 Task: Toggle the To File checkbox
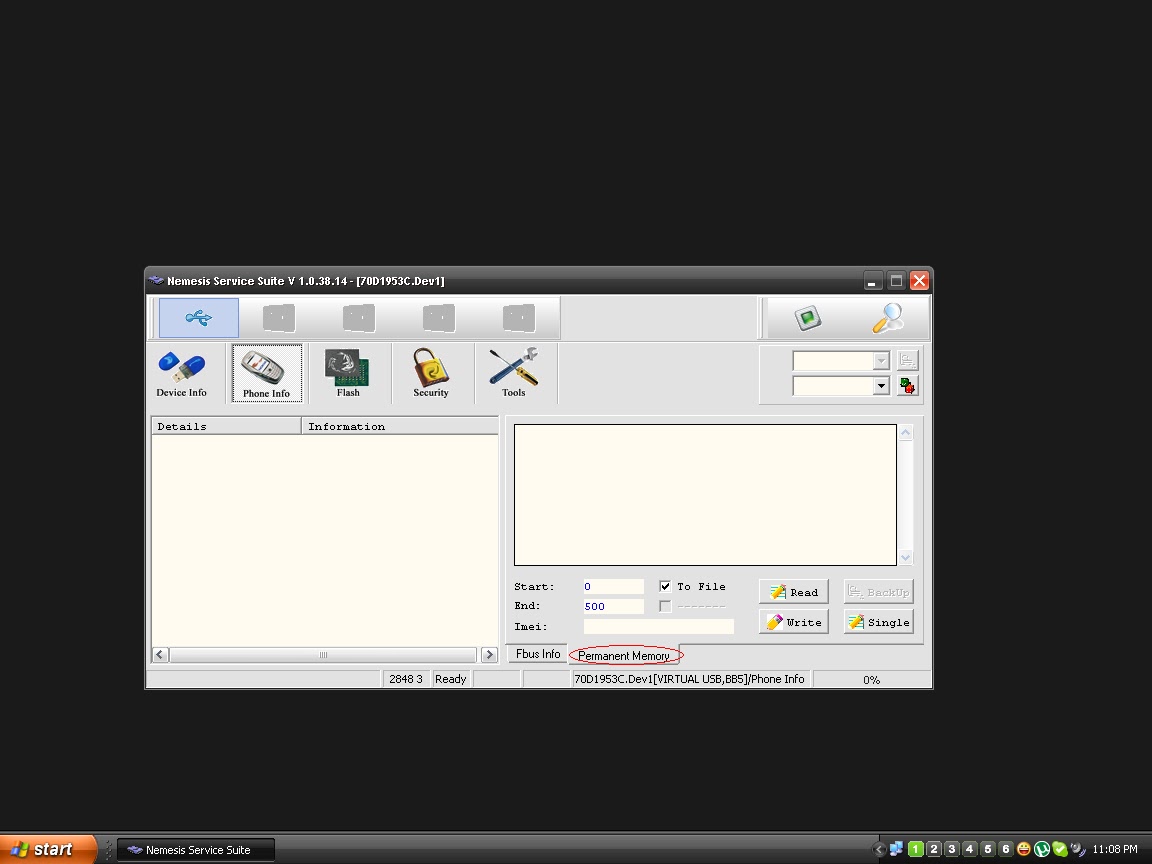(665, 586)
